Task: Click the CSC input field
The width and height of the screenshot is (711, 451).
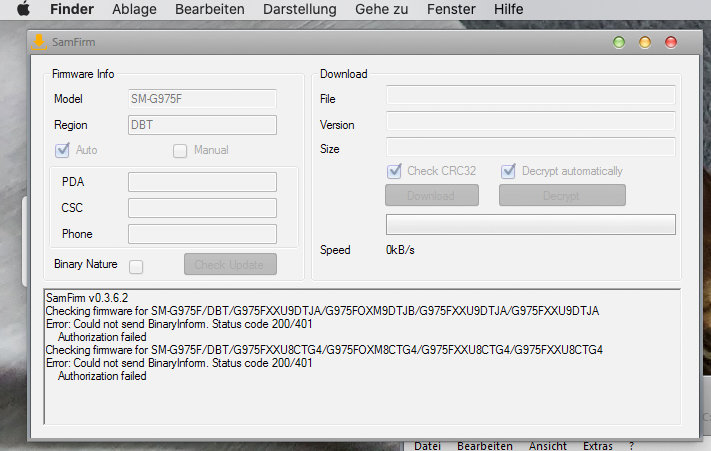Action: pos(202,208)
